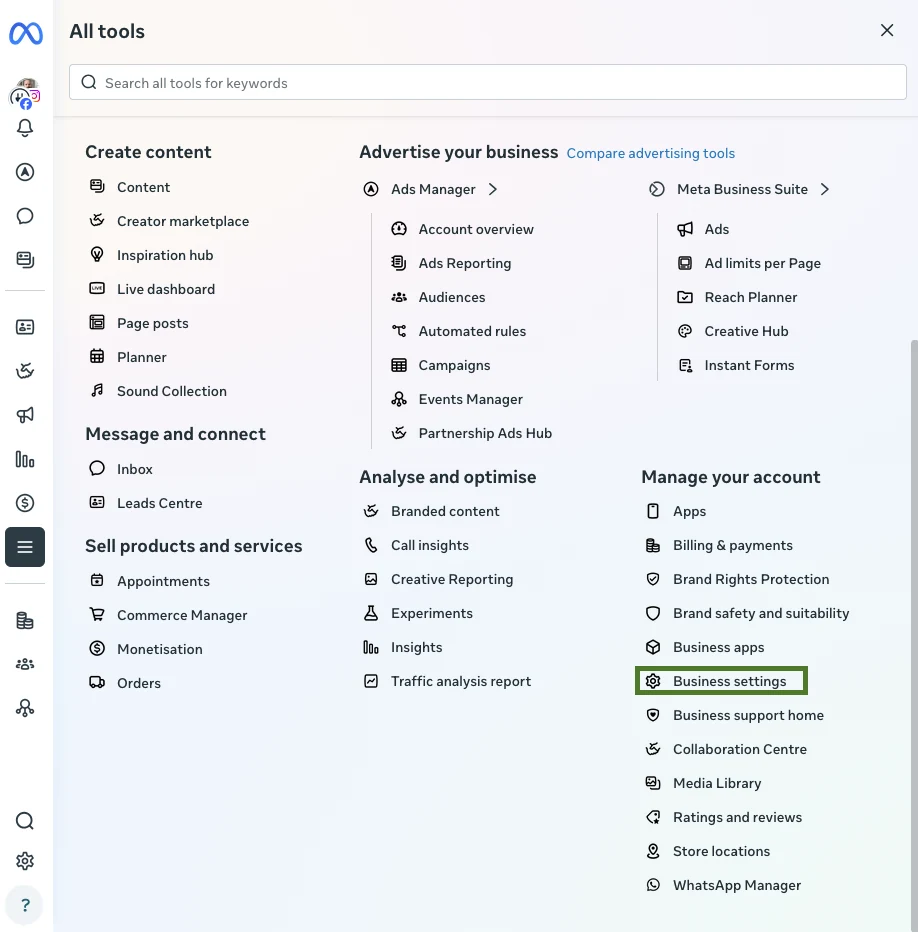Click the magnifier search icon in sidebar
918x932 pixels.
25,821
